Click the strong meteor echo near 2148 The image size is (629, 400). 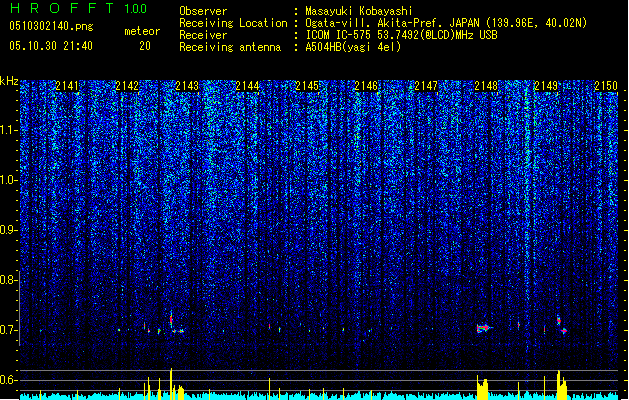click(x=483, y=329)
